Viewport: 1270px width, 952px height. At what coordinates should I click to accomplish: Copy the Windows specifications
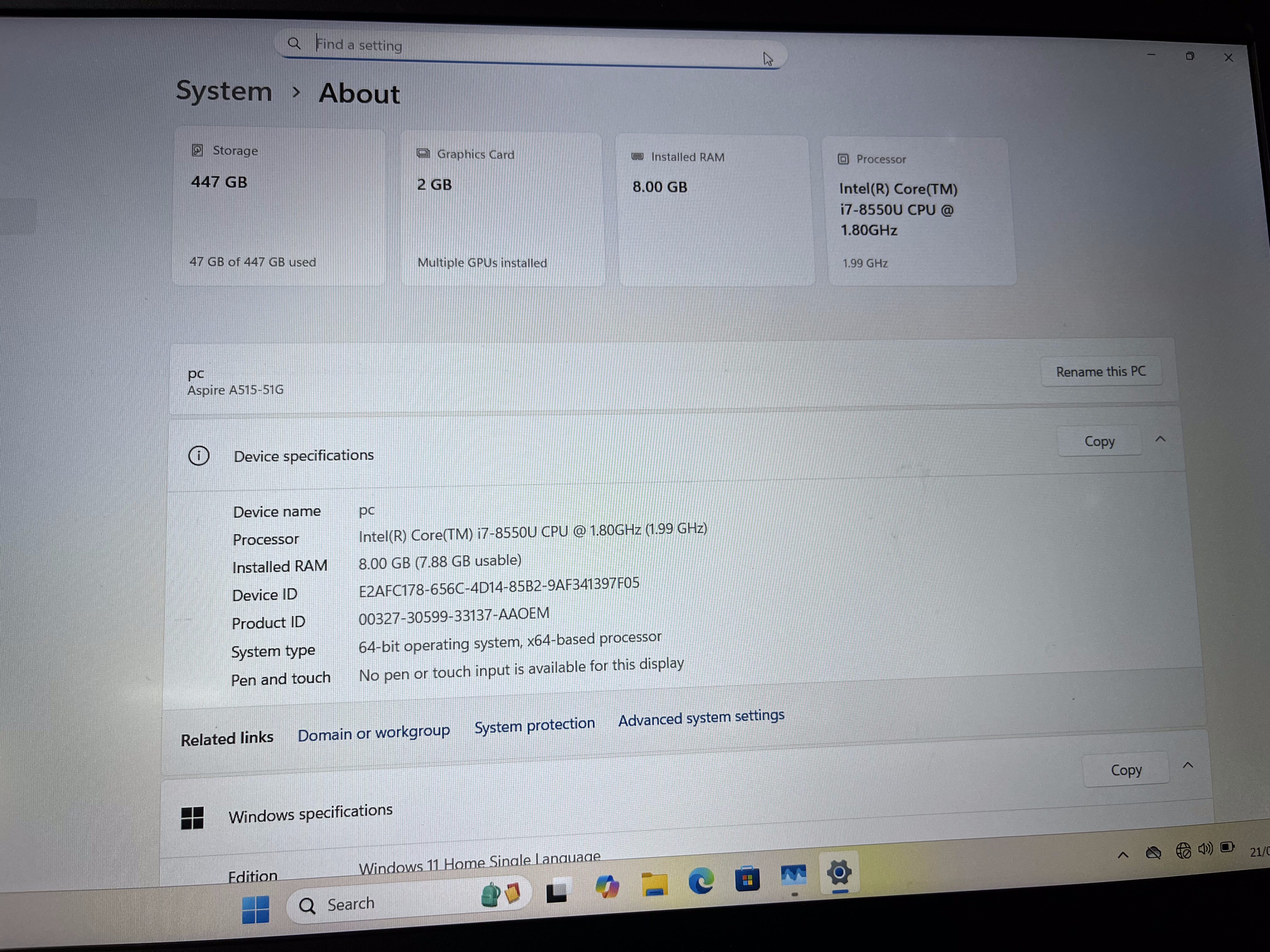1126,769
